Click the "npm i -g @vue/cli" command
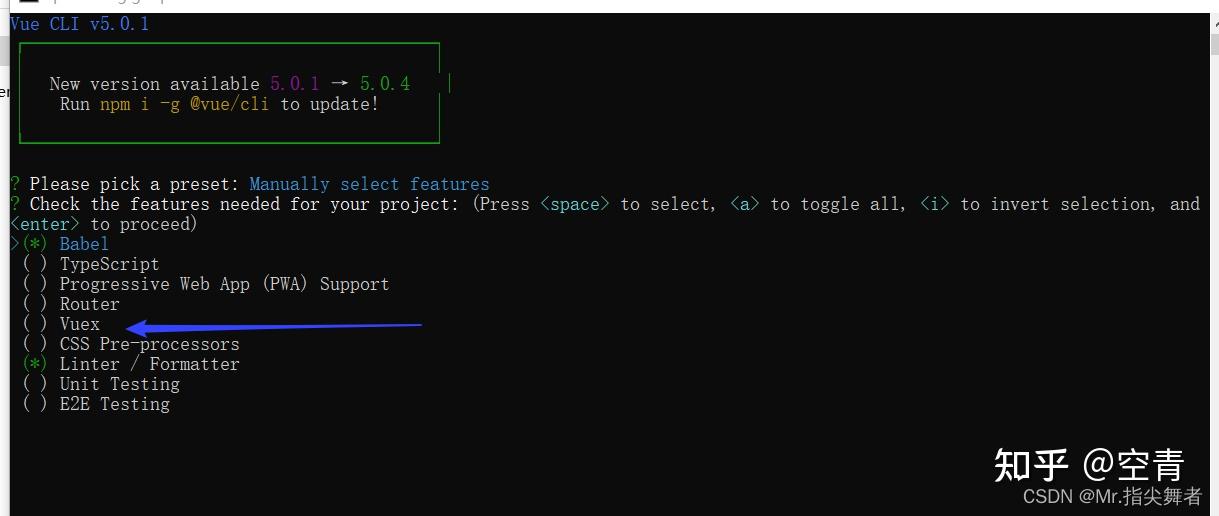Viewport: 1219px width, 516px height. (184, 104)
